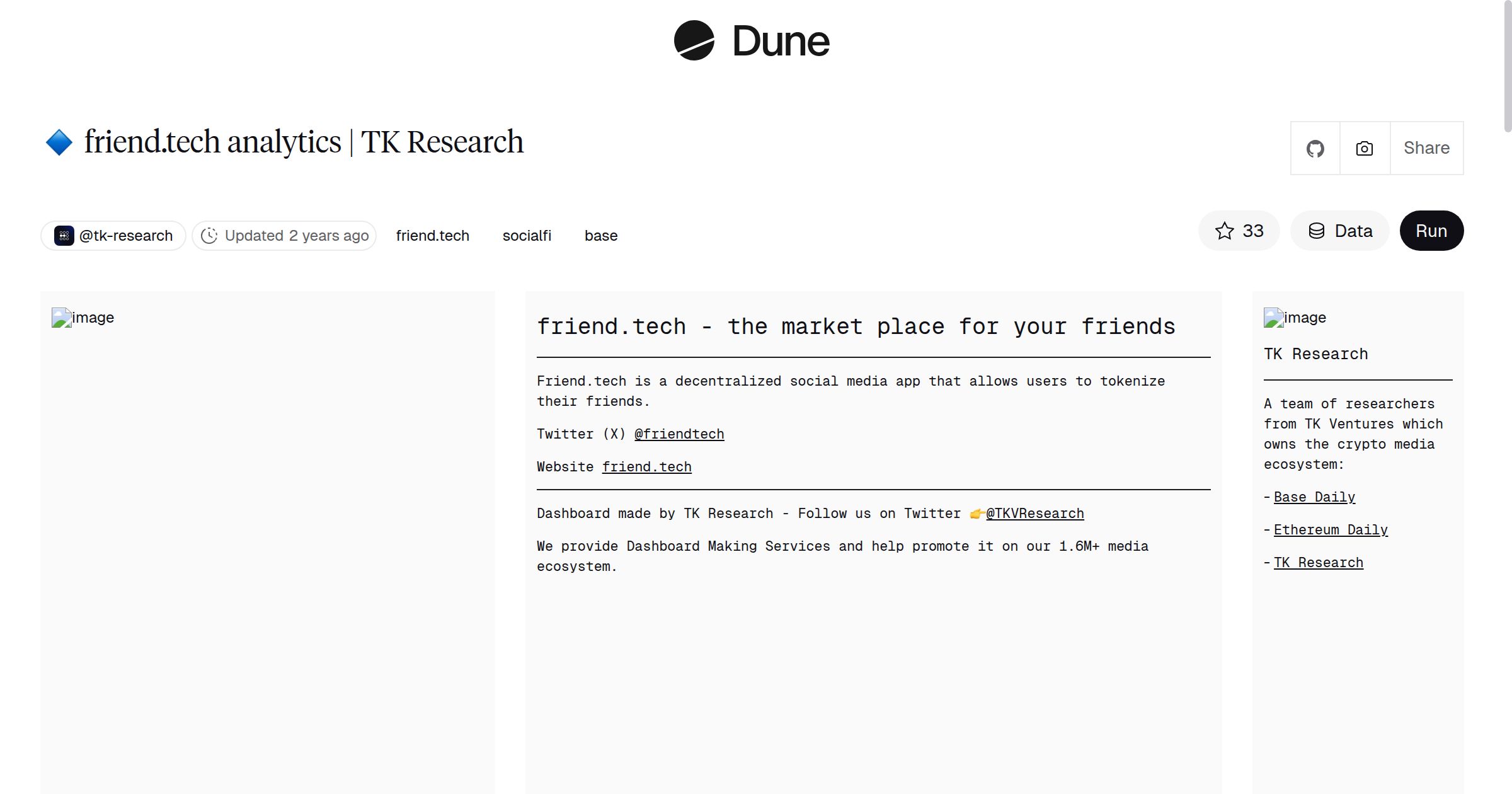Click the camera screenshot icon
Screen dimensions: 1512x794
tap(1365, 149)
